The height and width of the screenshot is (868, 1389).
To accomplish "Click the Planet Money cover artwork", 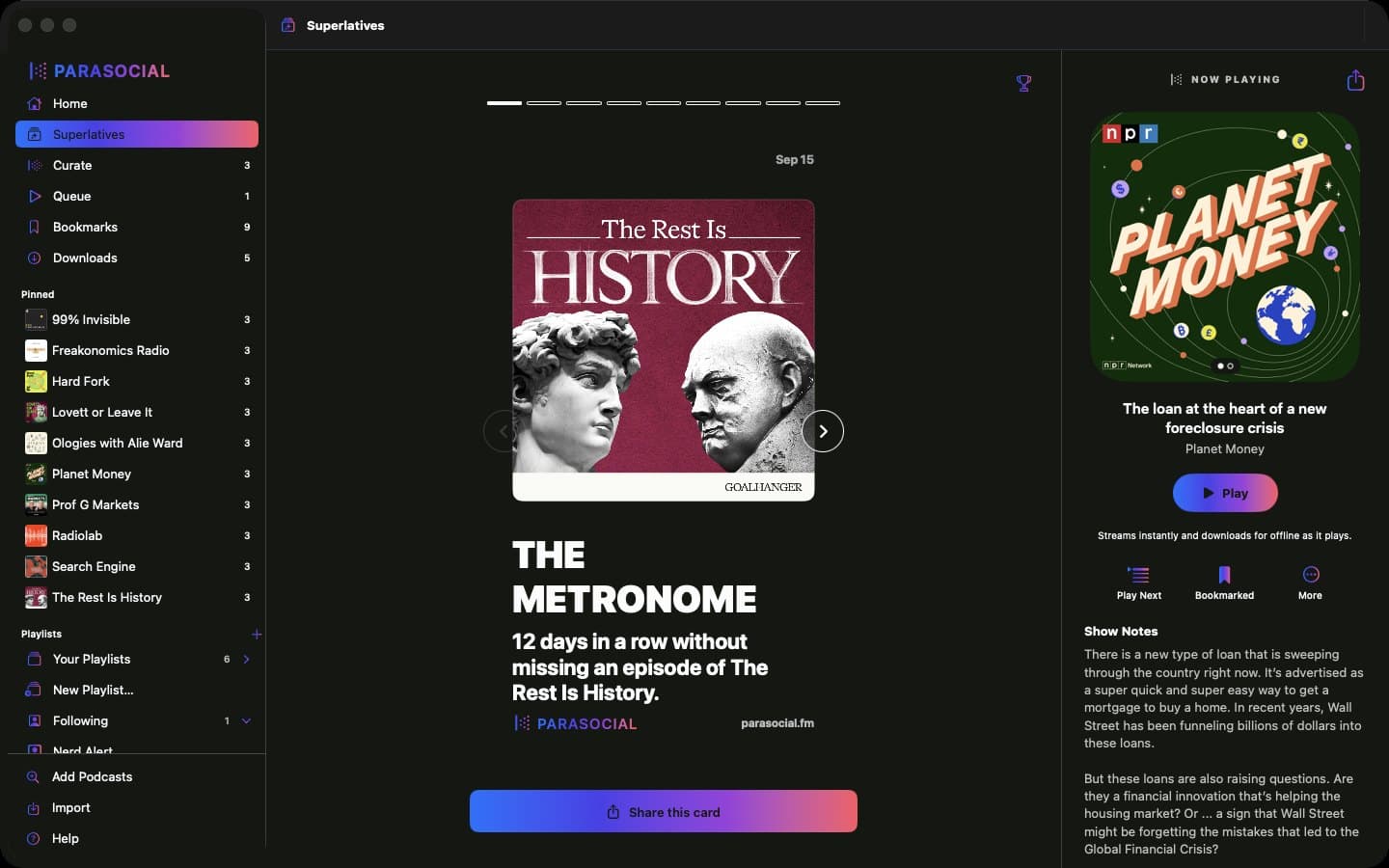I will click(1225, 247).
